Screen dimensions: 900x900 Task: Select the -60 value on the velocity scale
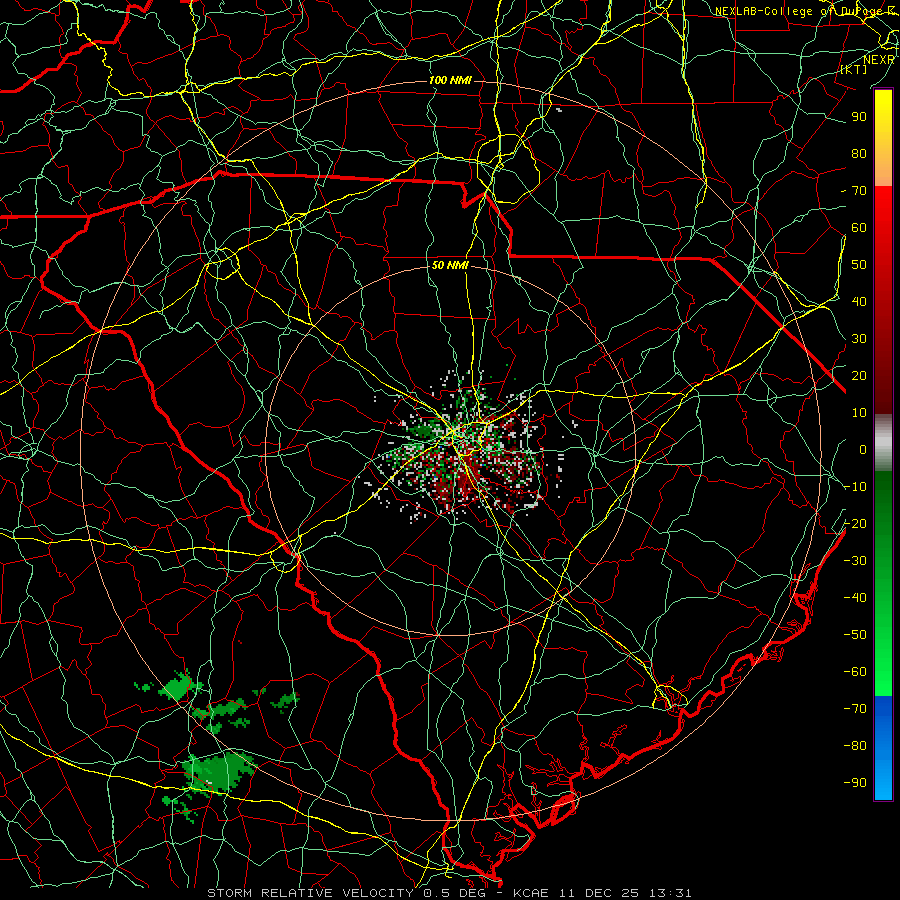point(855,672)
